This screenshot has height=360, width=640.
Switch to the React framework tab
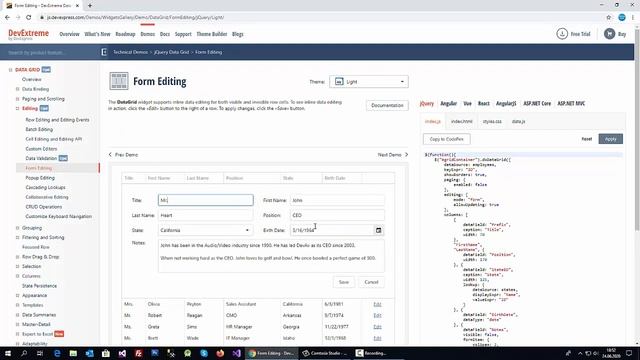coord(484,104)
